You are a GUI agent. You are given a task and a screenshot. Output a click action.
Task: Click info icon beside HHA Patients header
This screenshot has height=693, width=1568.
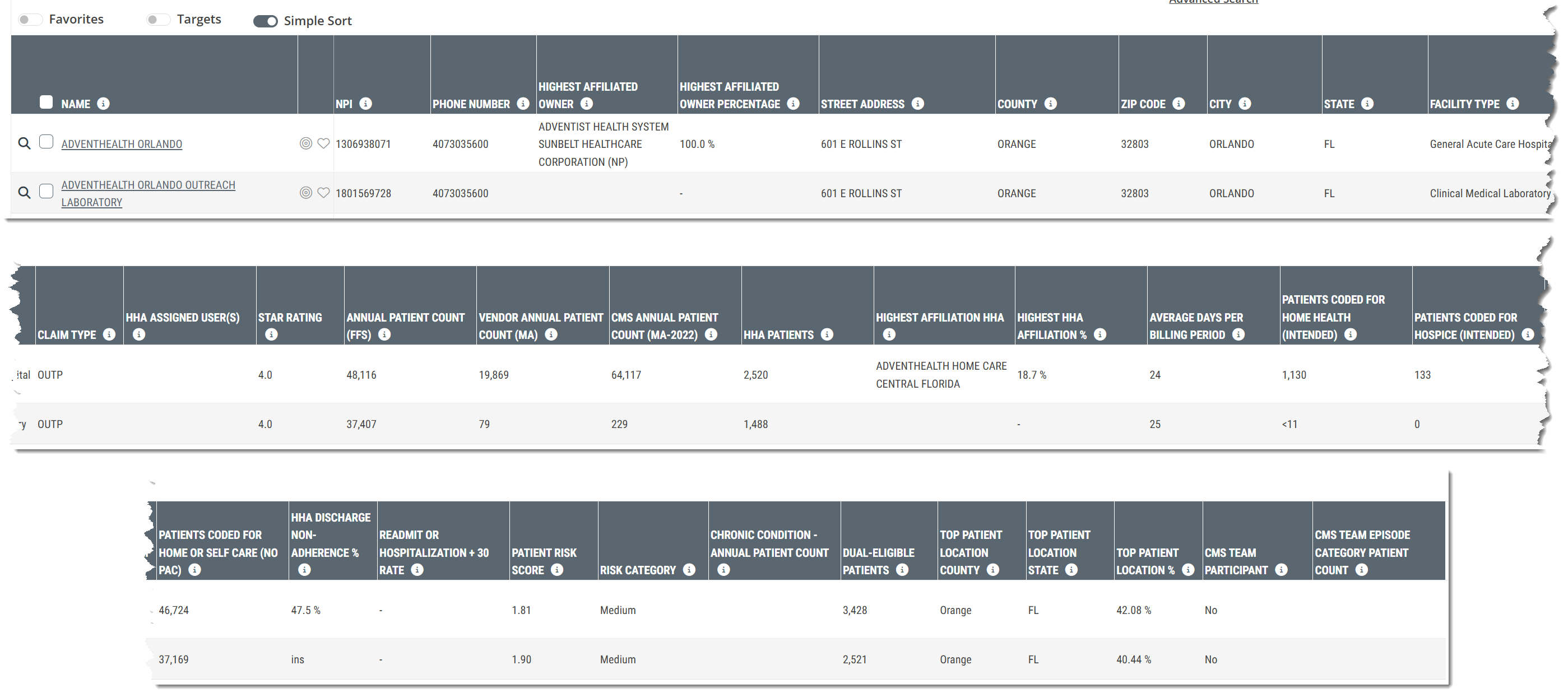pyautogui.click(x=827, y=334)
